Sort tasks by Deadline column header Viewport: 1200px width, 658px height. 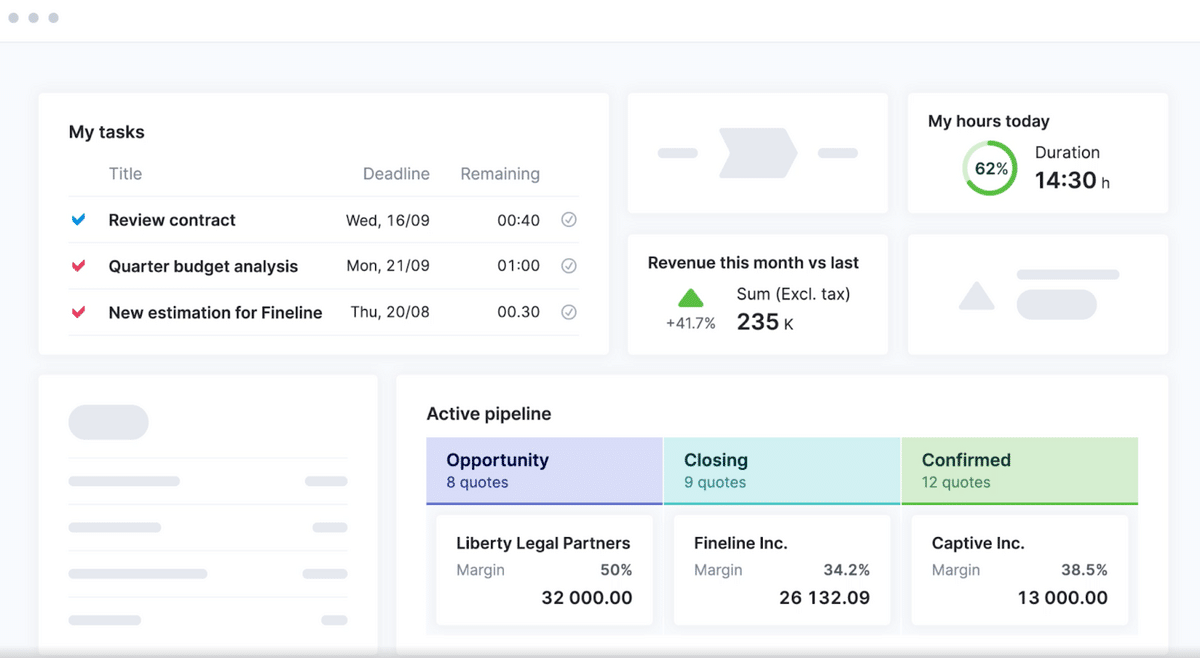click(396, 174)
